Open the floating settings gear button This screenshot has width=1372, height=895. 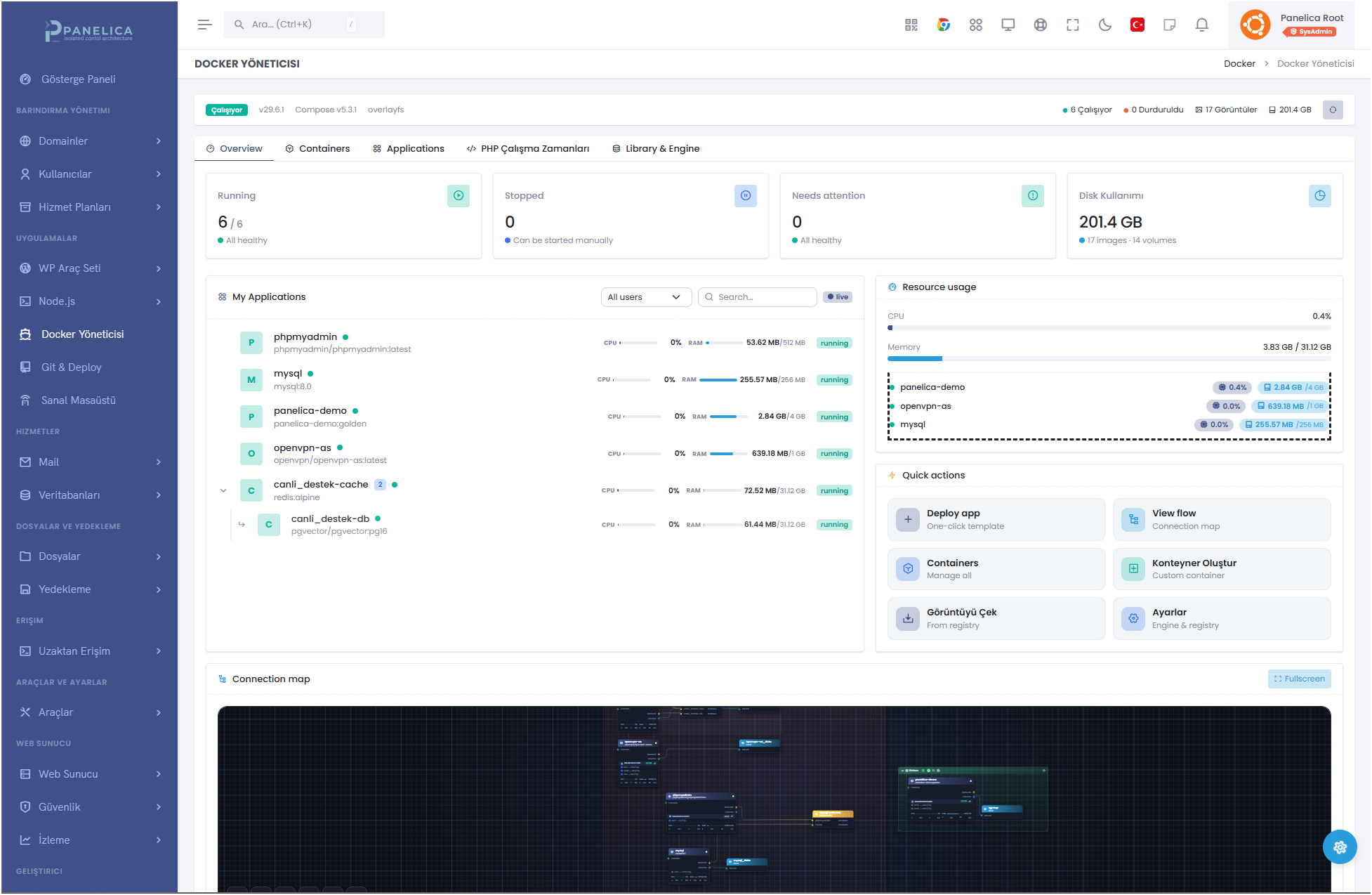click(x=1340, y=847)
